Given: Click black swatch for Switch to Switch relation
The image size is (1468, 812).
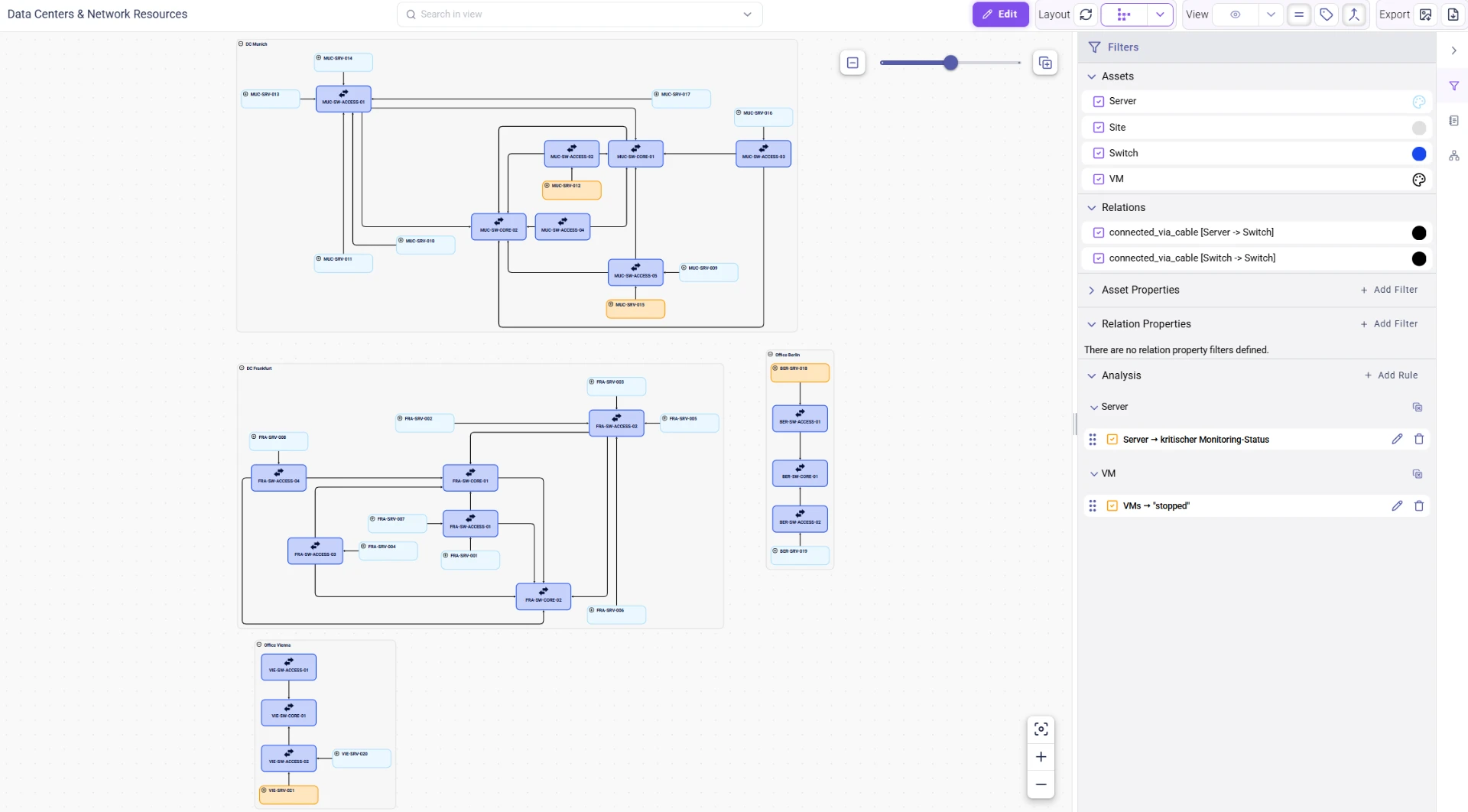Looking at the screenshot, I should (x=1419, y=259).
